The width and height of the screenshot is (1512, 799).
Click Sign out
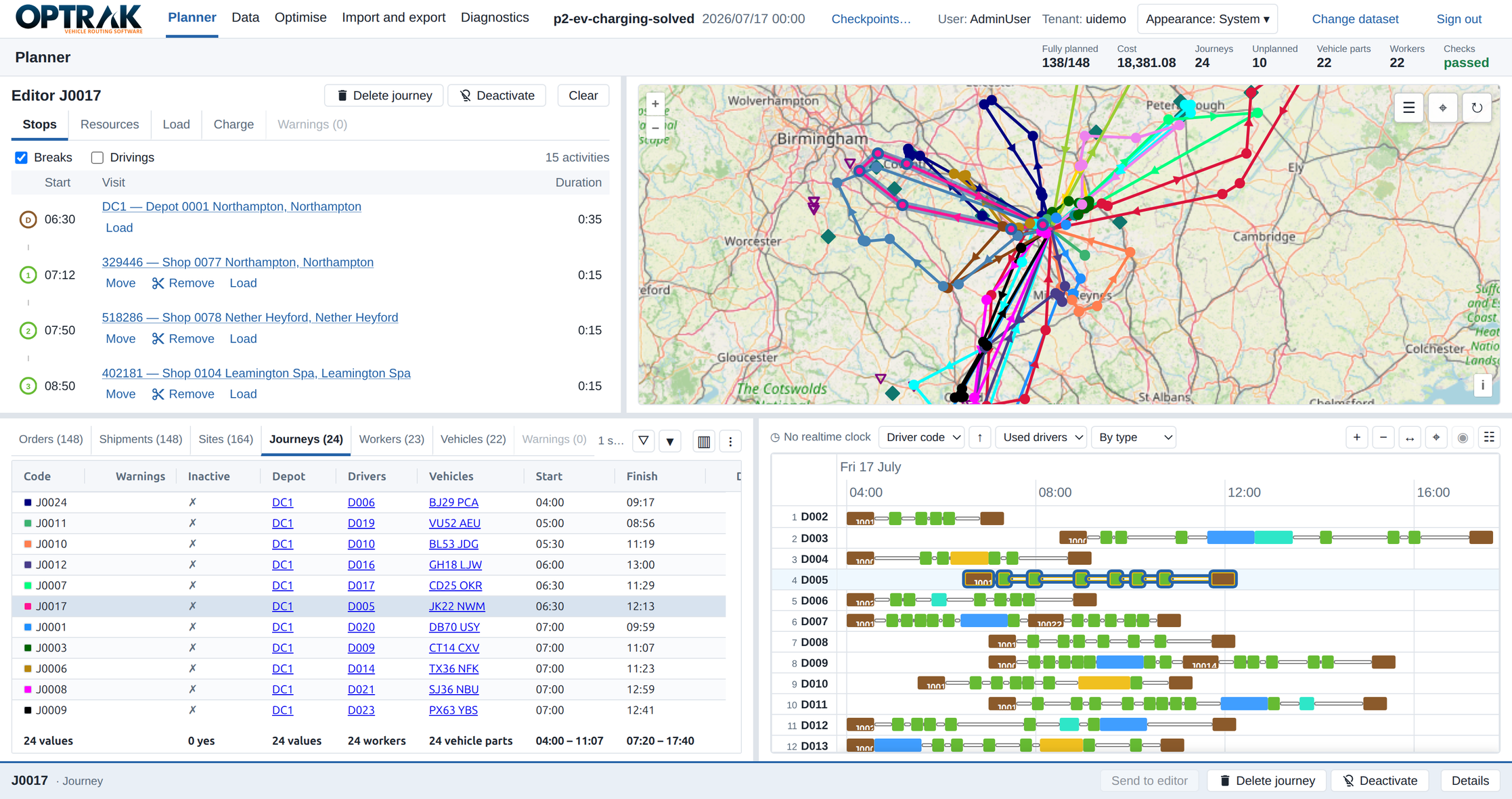point(1459,19)
